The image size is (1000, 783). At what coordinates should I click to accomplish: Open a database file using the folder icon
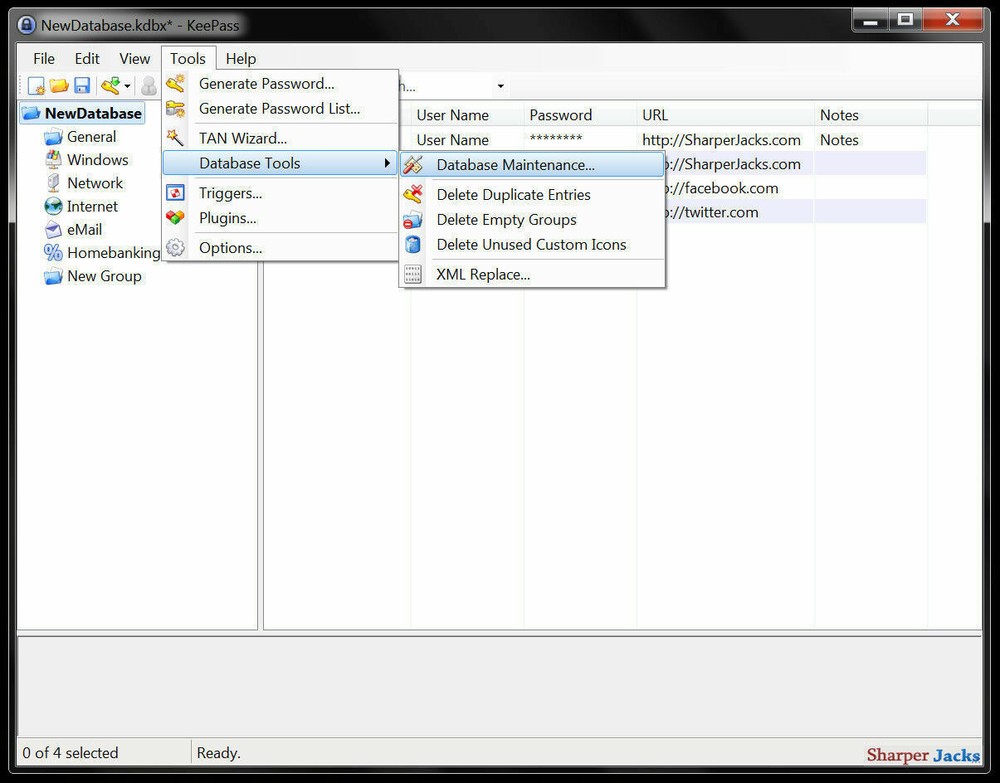pyautogui.click(x=58, y=85)
